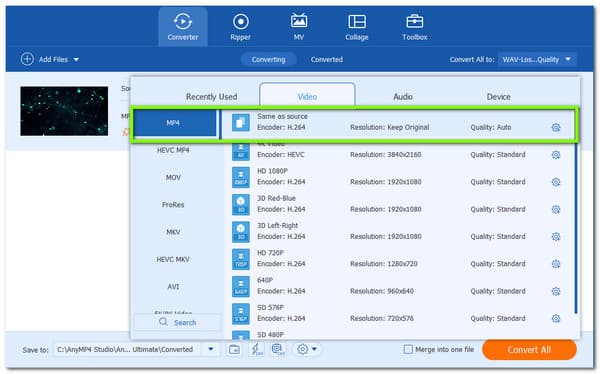600x374 pixels.
Task: Toggle the GPU hardware acceleration icon
Action: coord(278,349)
